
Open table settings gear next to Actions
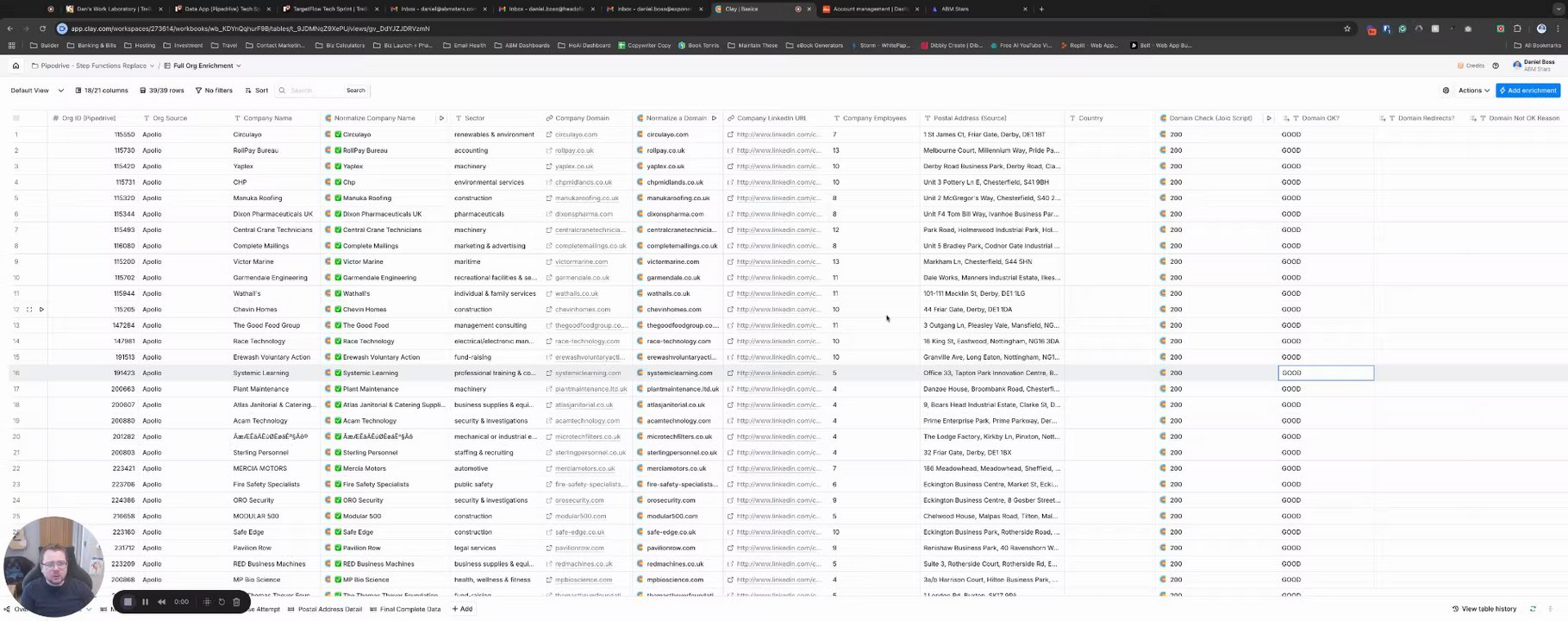(x=1446, y=91)
